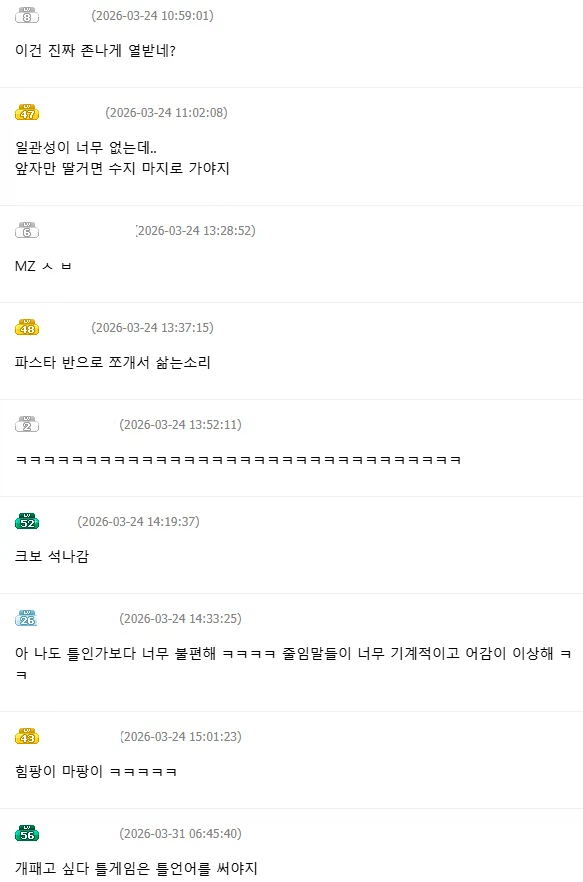Image resolution: width=583 pixels, height=882 pixels.
Task: Click the LV 8 badge beside the MZ comment
Action: (x=29, y=229)
